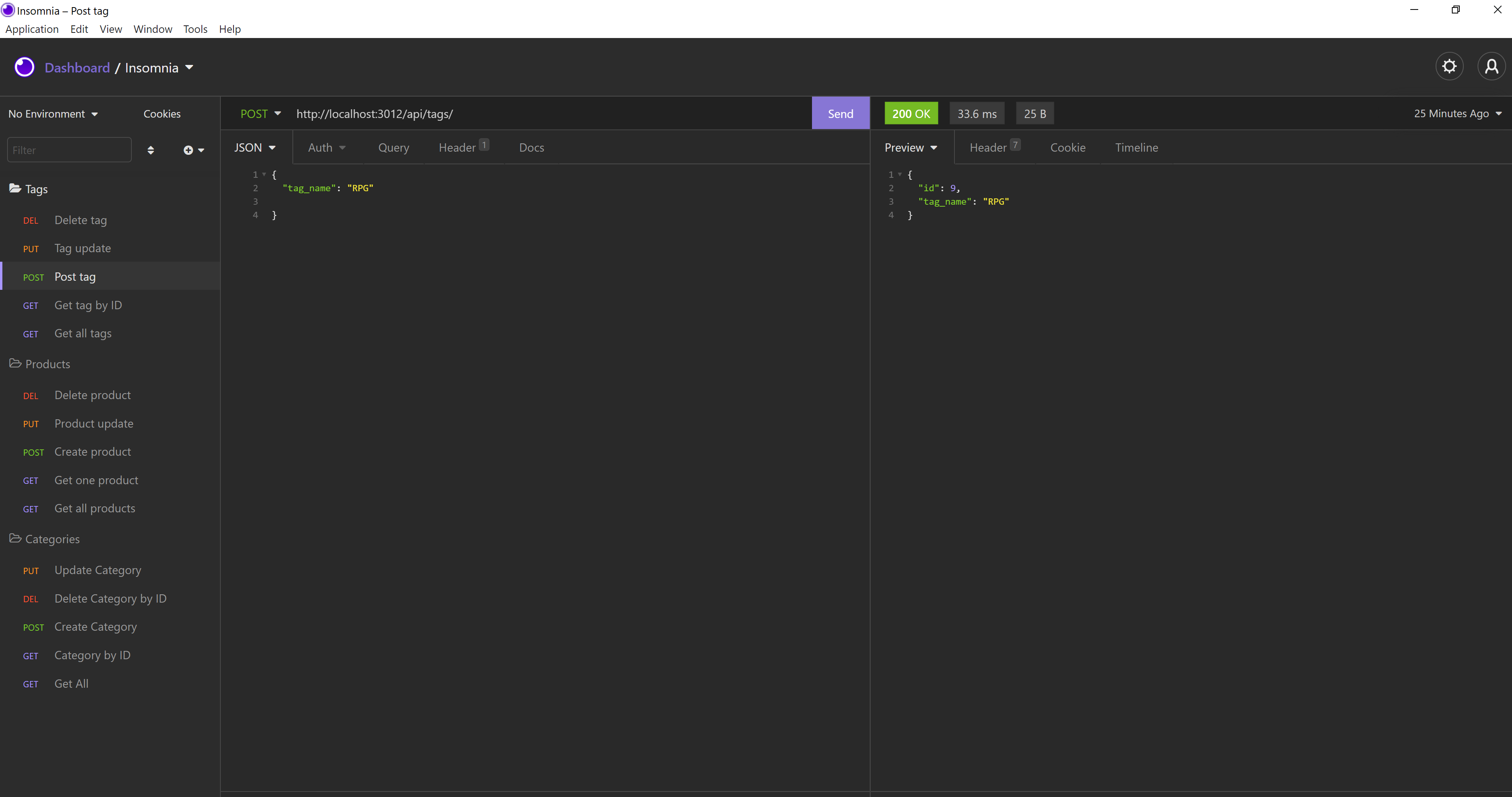Toggle the Categories folder icon

(16, 538)
